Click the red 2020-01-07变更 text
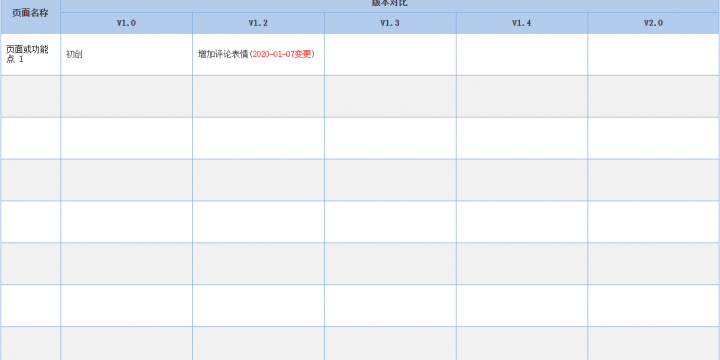Viewport: 720px width, 360px height. coord(282,54)
